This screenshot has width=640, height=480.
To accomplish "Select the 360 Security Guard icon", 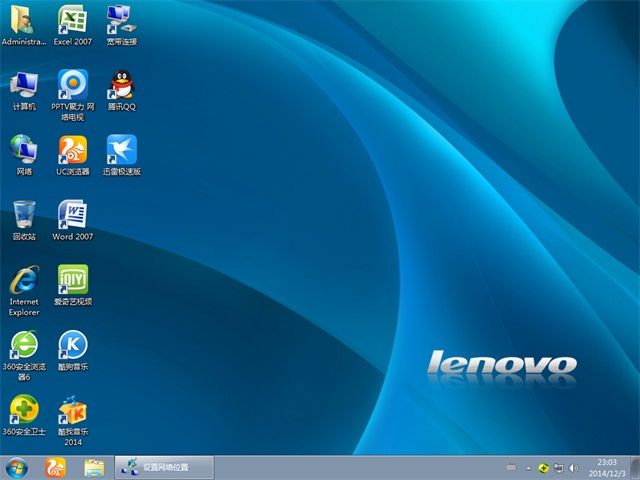I will [x=24, y=410].
